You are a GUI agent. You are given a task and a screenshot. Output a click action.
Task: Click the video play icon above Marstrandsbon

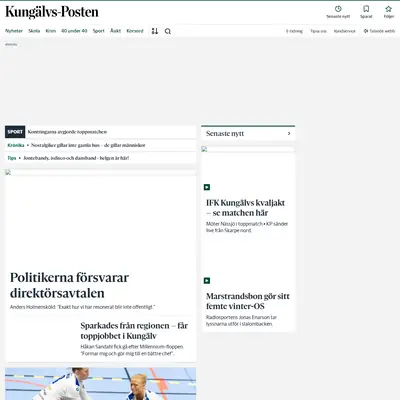tap(207, 281)
